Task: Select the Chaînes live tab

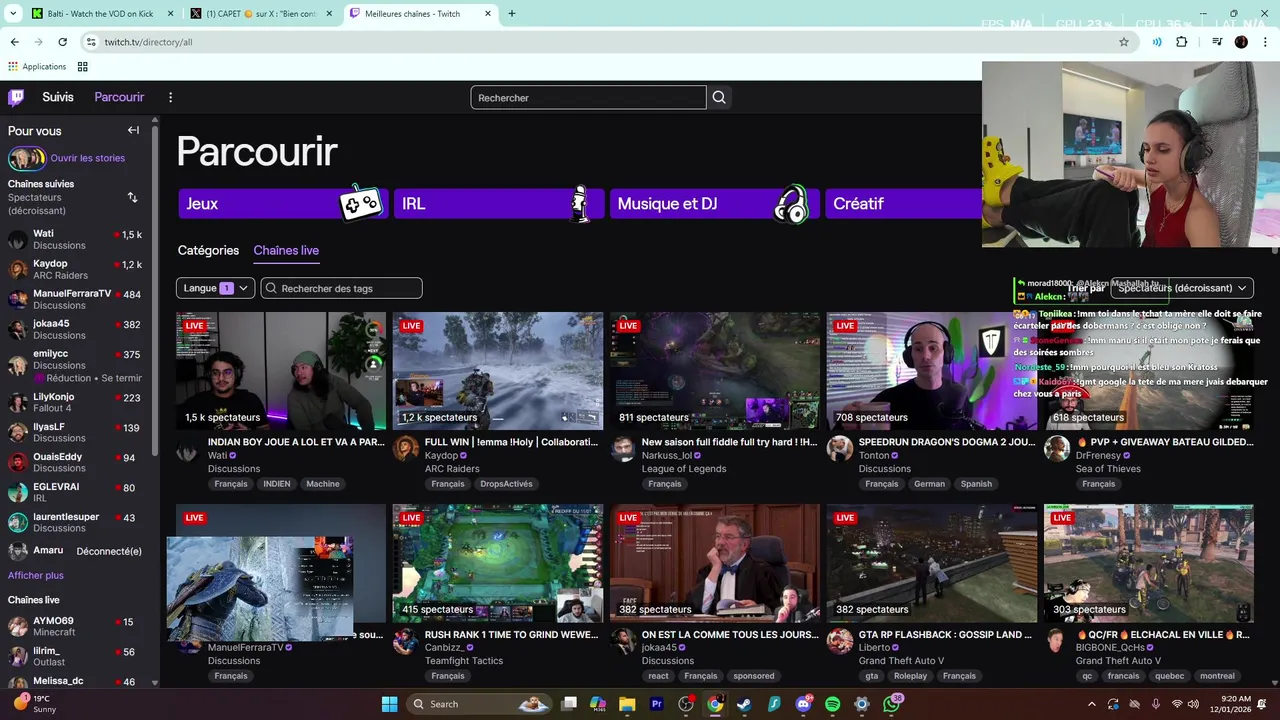Action: coord(286,250)
